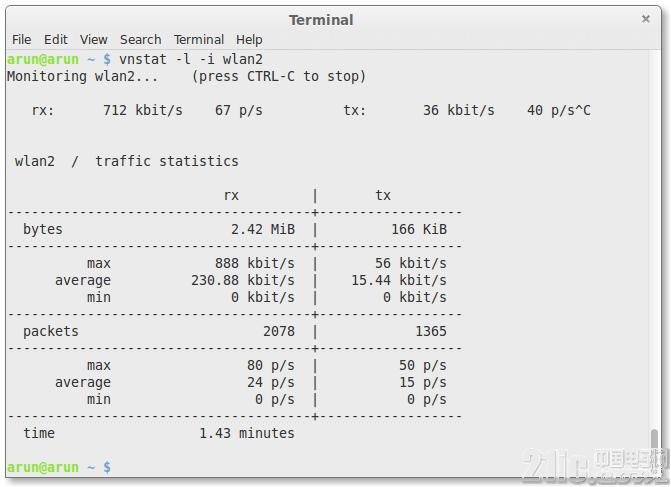Viewport: 671px width, 487px height.
Task: Open the Search menu
Action: 140,40
